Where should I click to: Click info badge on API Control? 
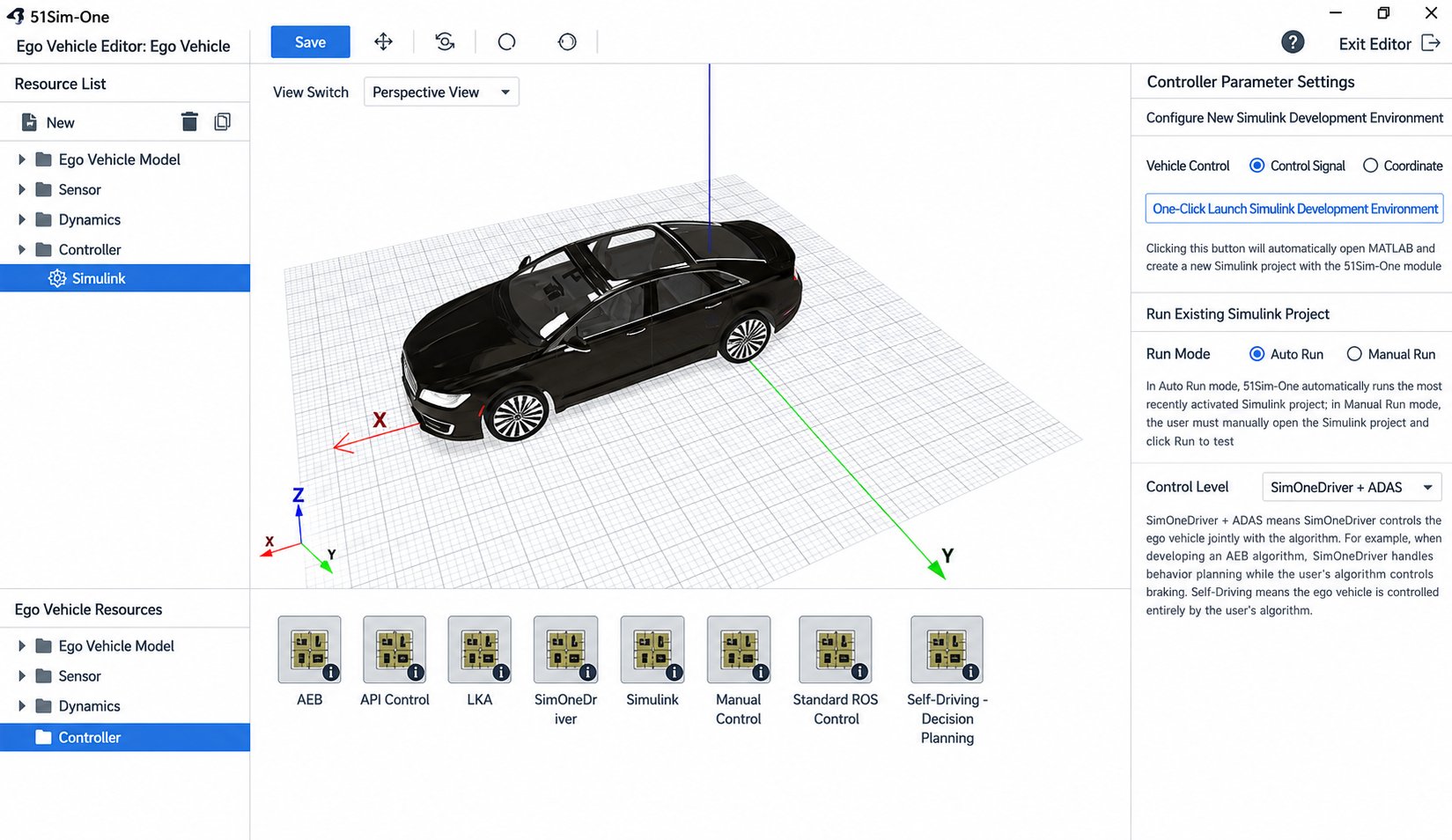click(x=416, y=673)
